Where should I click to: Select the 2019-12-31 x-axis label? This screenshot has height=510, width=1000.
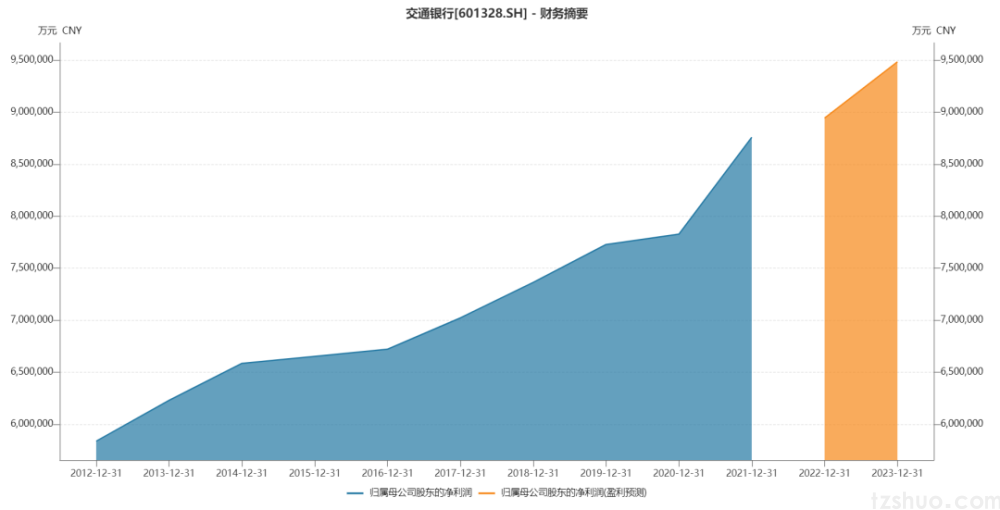click(606, 473)
